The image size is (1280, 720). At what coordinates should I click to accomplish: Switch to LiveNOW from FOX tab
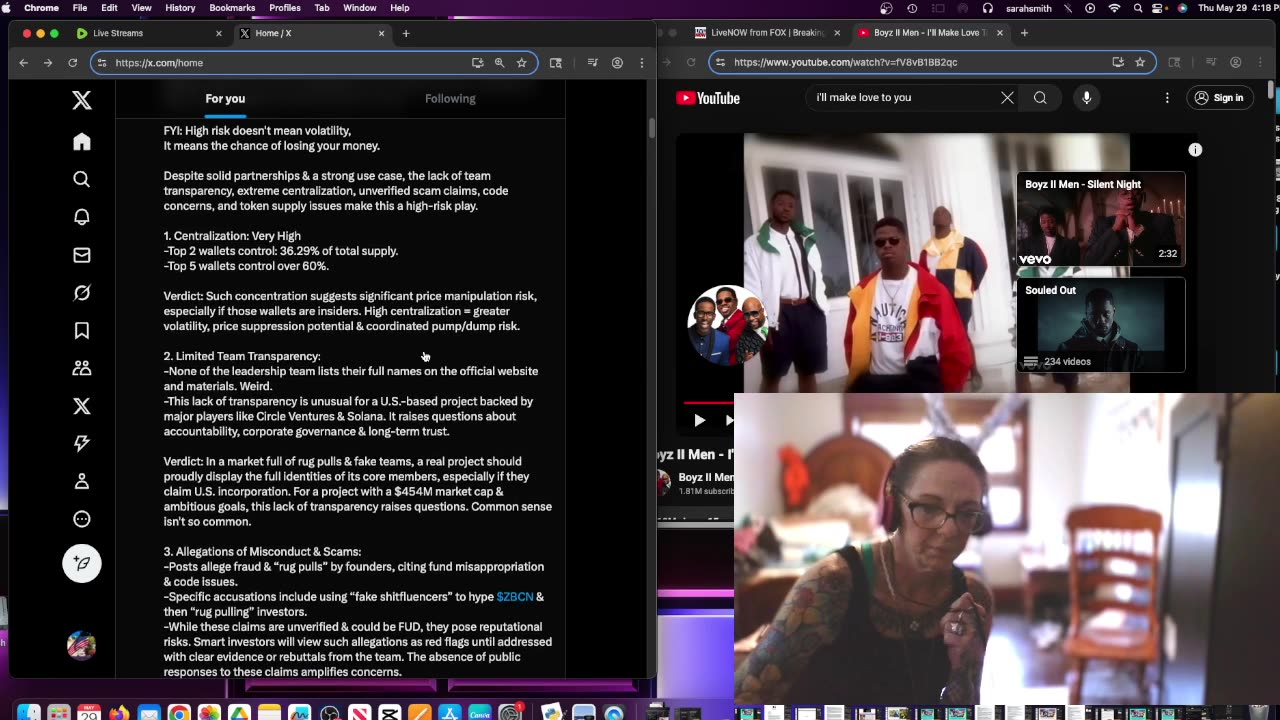click(768, 33)
